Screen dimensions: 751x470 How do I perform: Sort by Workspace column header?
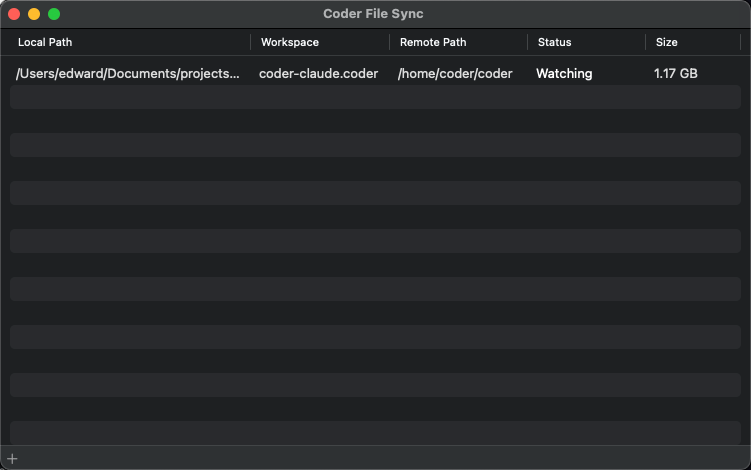(290, 42)
